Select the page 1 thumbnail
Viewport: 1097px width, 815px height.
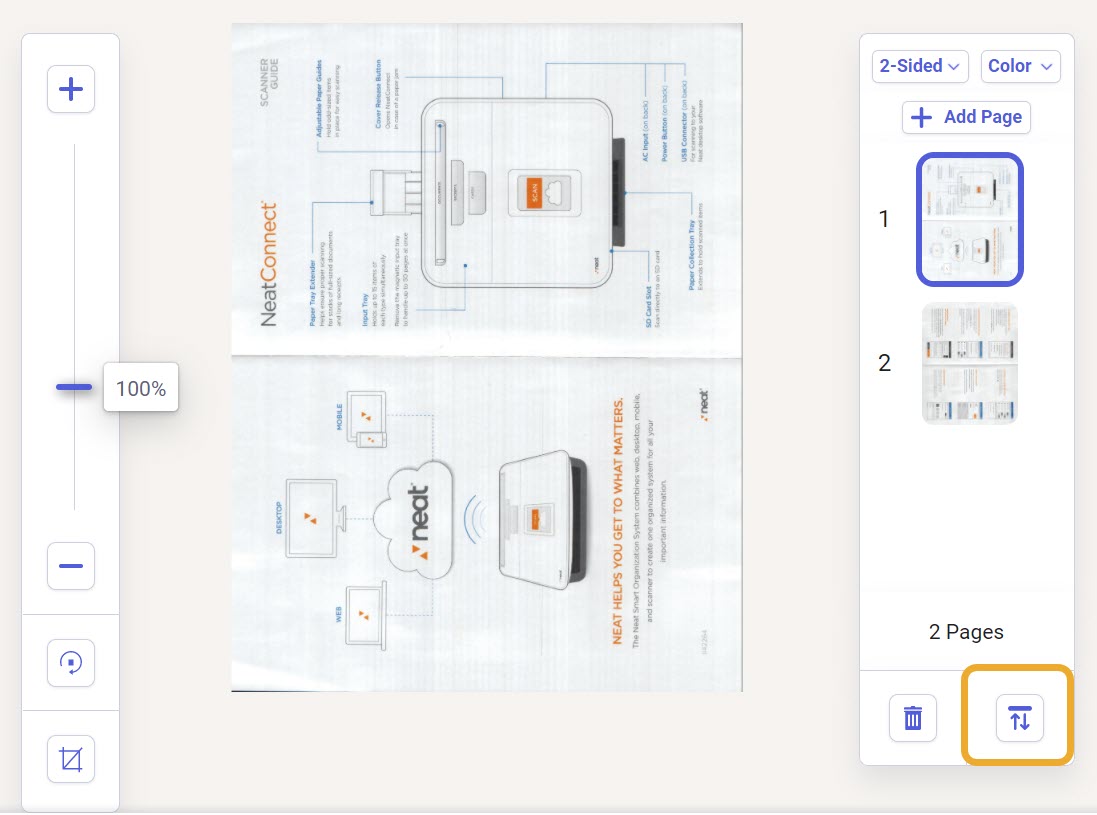pos(969,219)
